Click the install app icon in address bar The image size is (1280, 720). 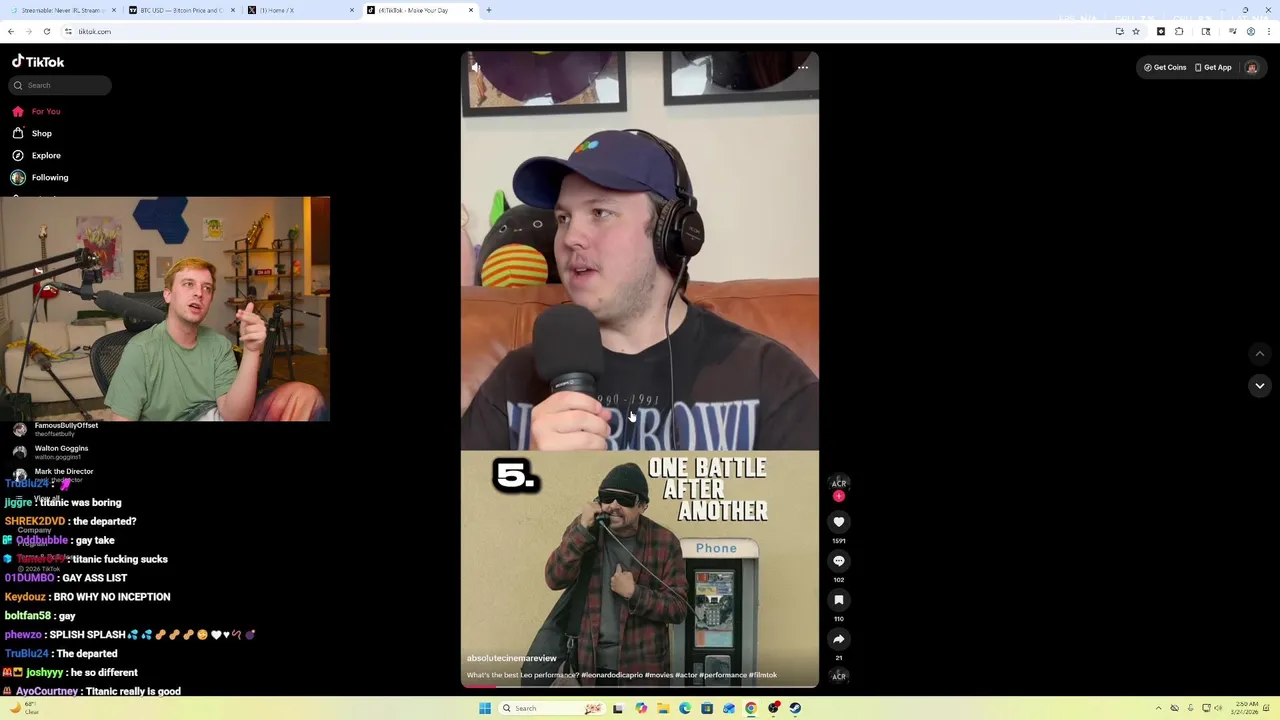[1119, 31]
